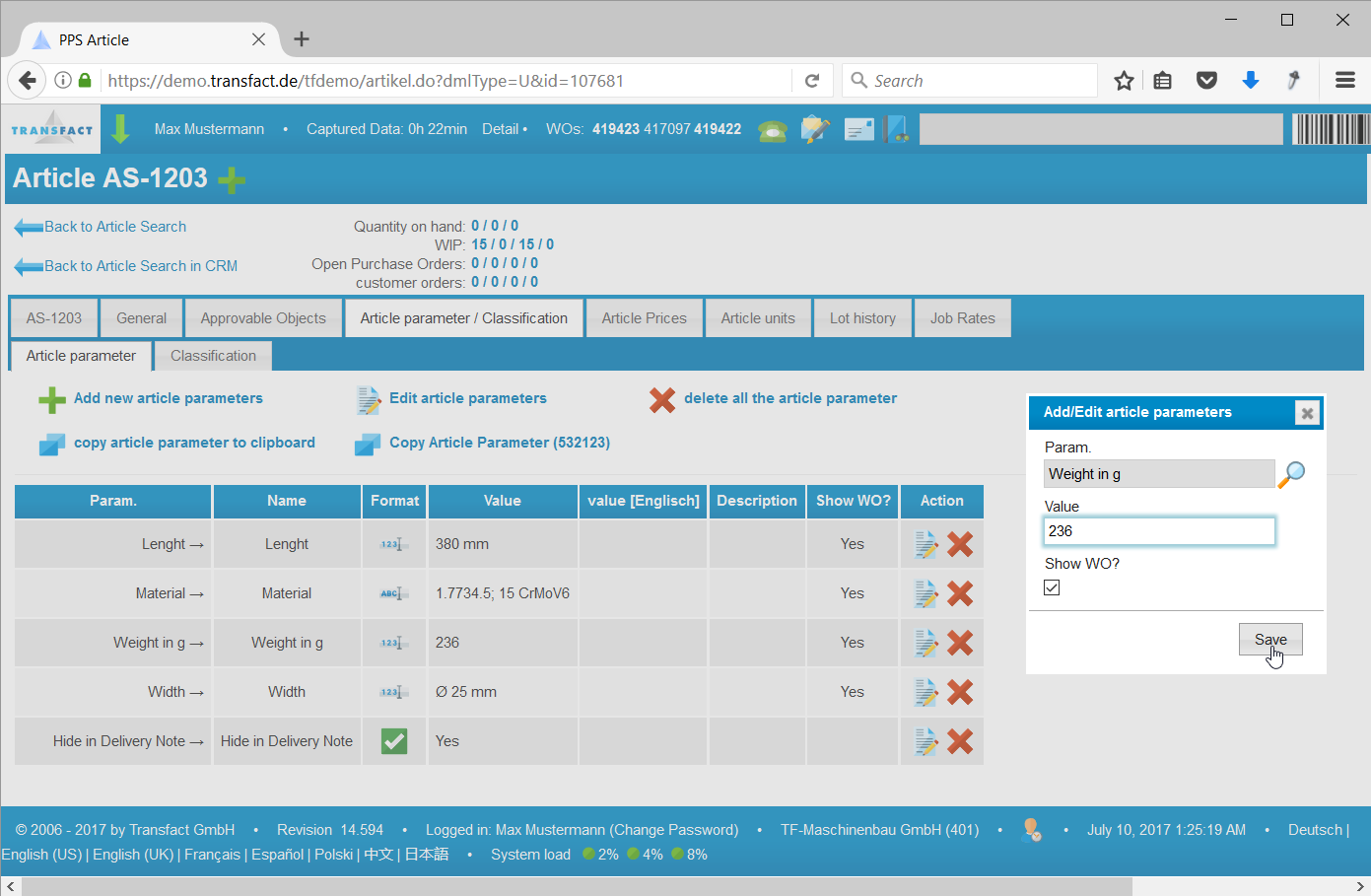Select the Article parameter sub-tab
1371x896 pixels.
81,356
